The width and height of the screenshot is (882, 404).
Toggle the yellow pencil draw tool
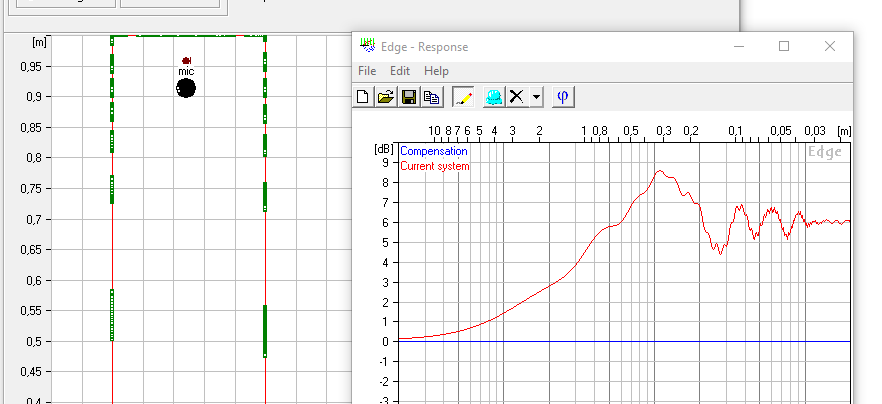tap(463, 97)
